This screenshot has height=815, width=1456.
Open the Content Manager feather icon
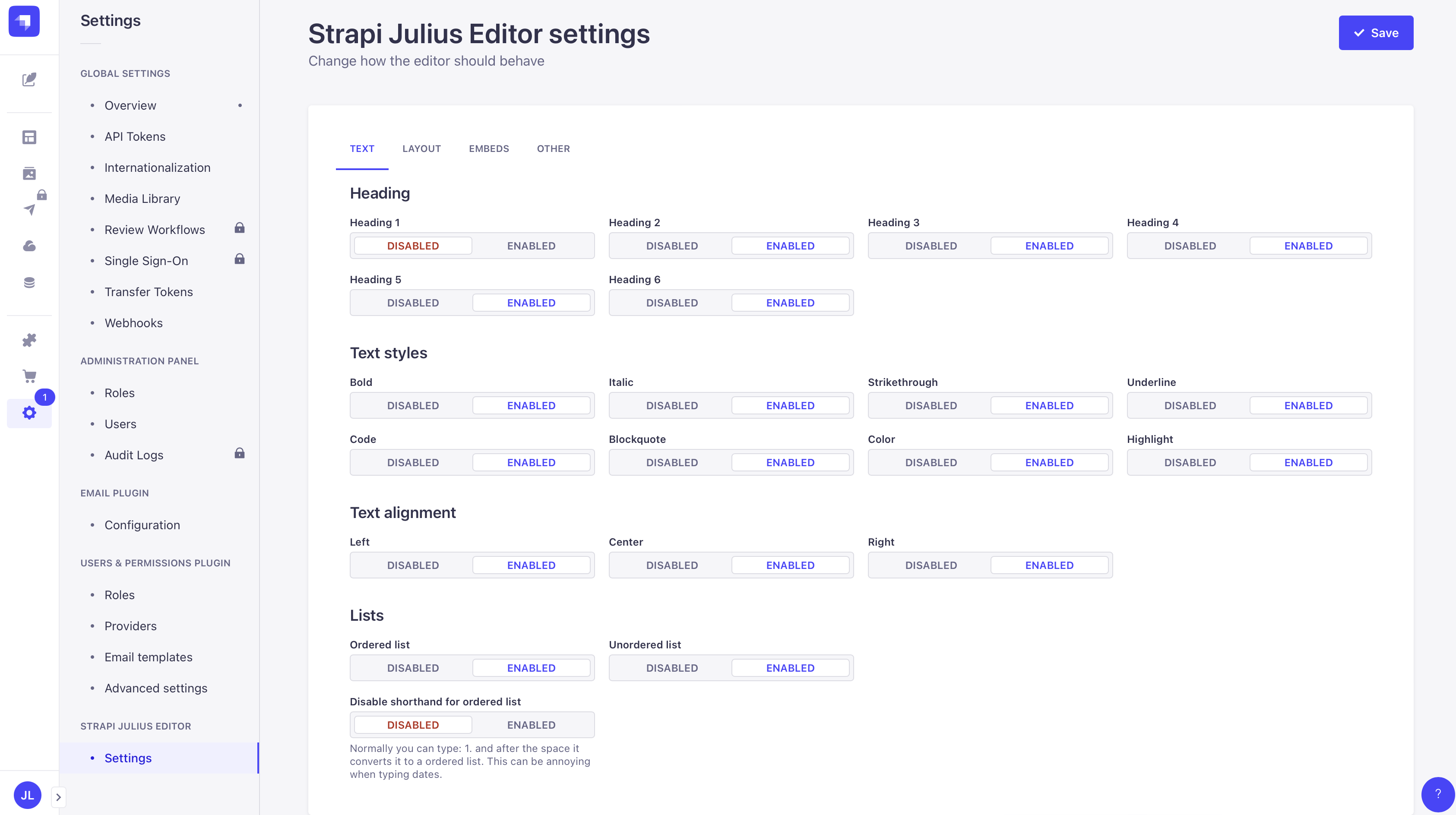(29, 79)
